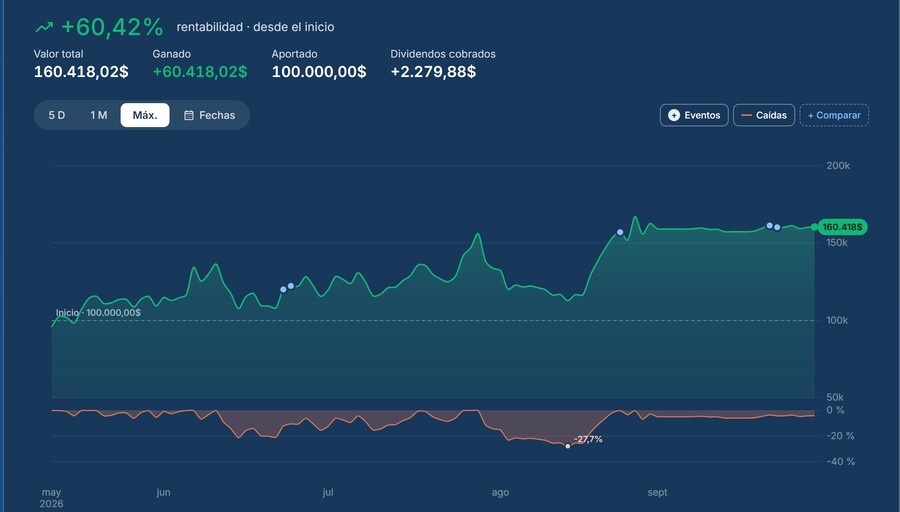Click the ago month label

(500, 492)
